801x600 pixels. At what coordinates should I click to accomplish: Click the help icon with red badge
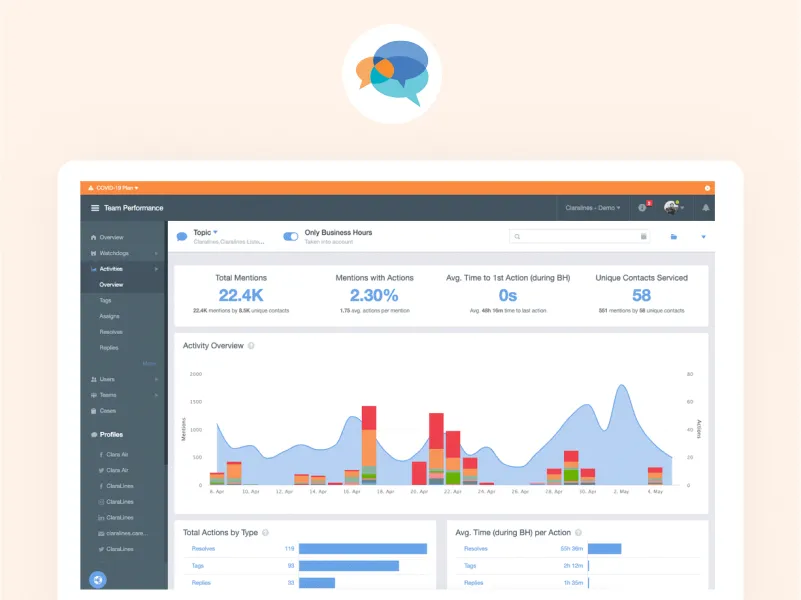642,207
